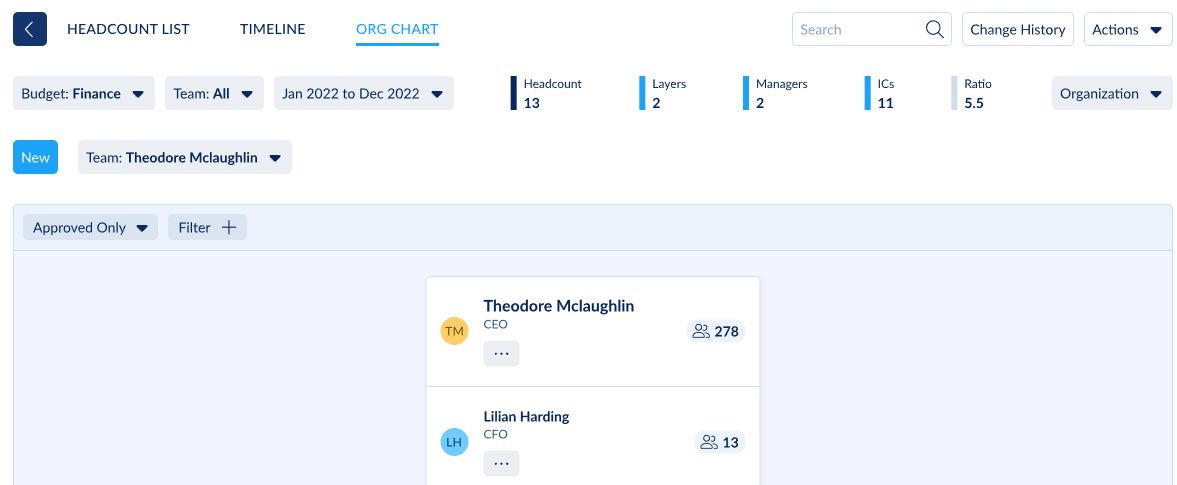The image size is (1177, 485).
Task: Open the Team: All dropdown
Action: [214, 94]
